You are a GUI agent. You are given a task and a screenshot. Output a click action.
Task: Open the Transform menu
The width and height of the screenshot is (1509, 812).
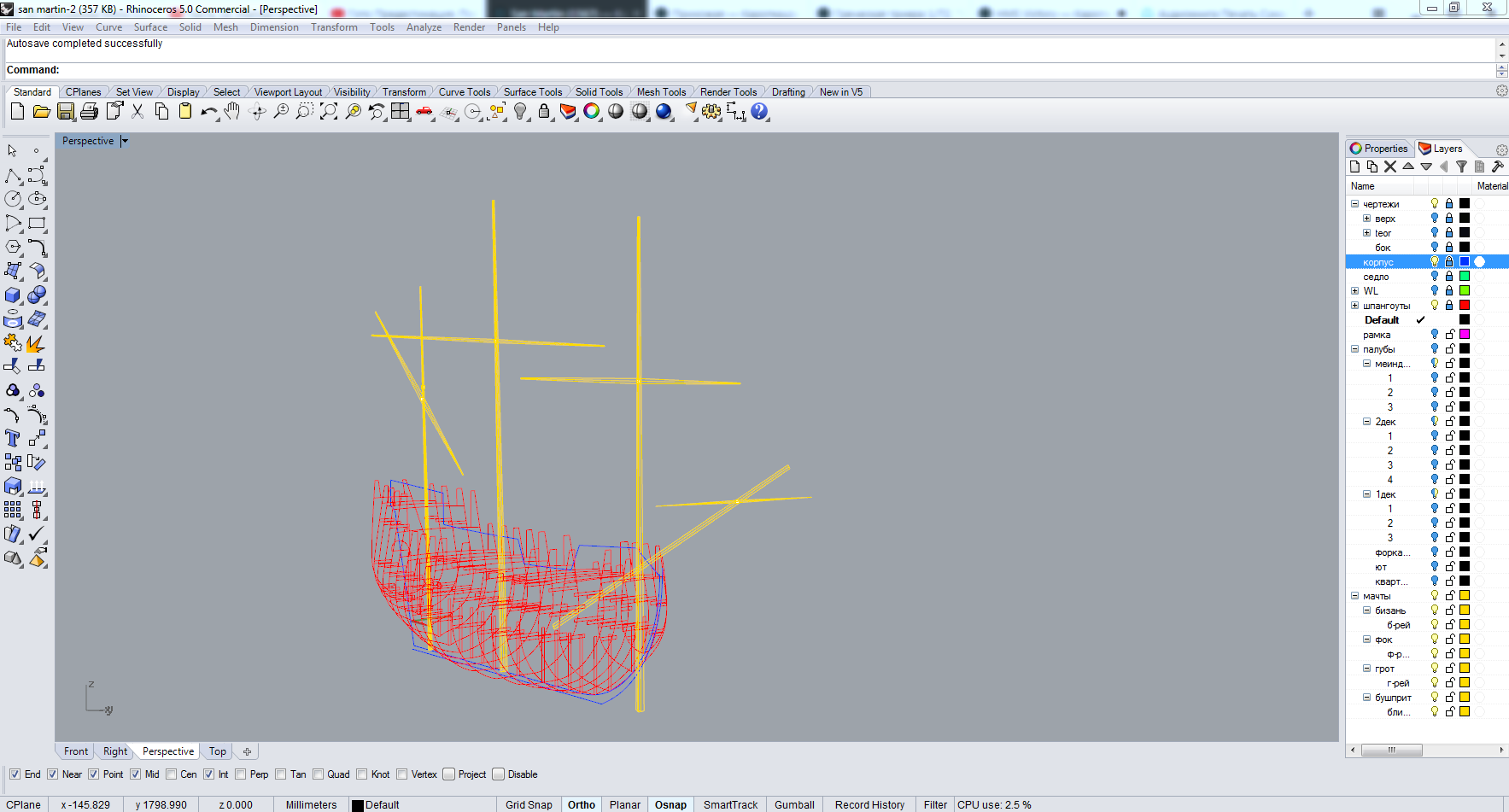point(334,27)
